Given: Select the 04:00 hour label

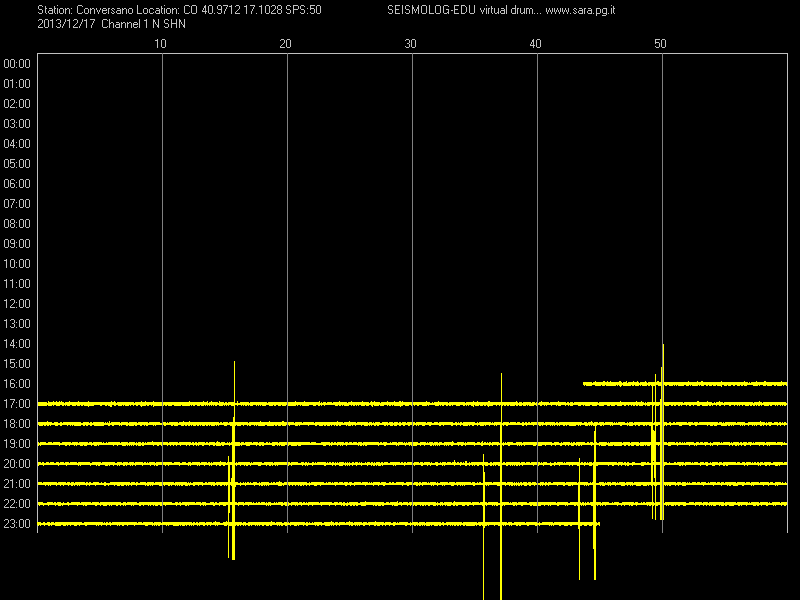Looking at the screenshot, I should click(17, 144).
